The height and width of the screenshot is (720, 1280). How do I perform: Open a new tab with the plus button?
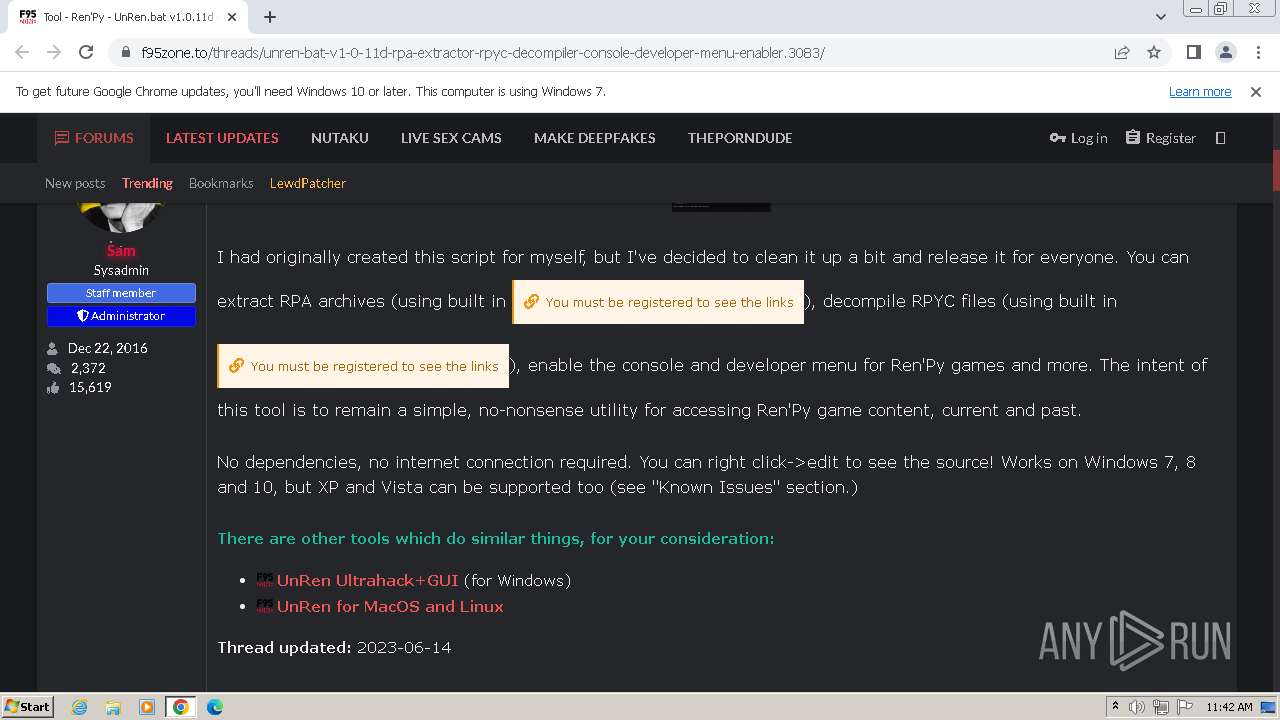pos(270,17)
